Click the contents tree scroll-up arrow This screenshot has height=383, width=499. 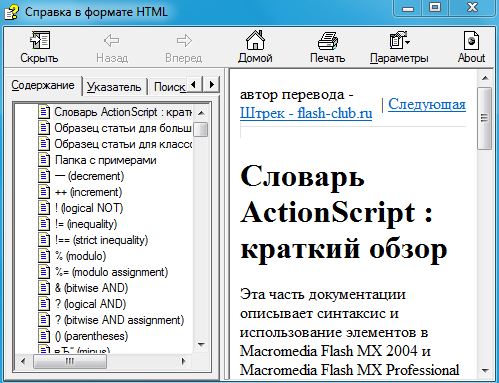coord(201,113)
